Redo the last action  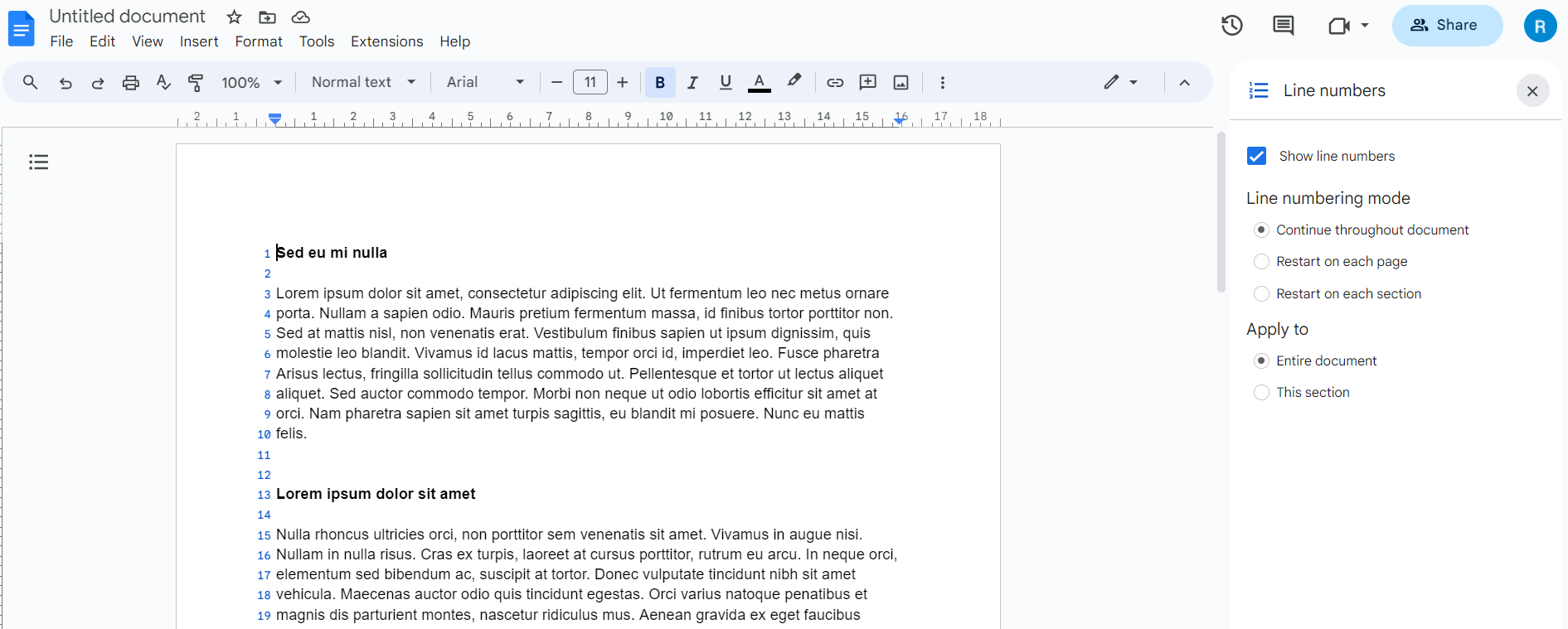tap(98, 82)
